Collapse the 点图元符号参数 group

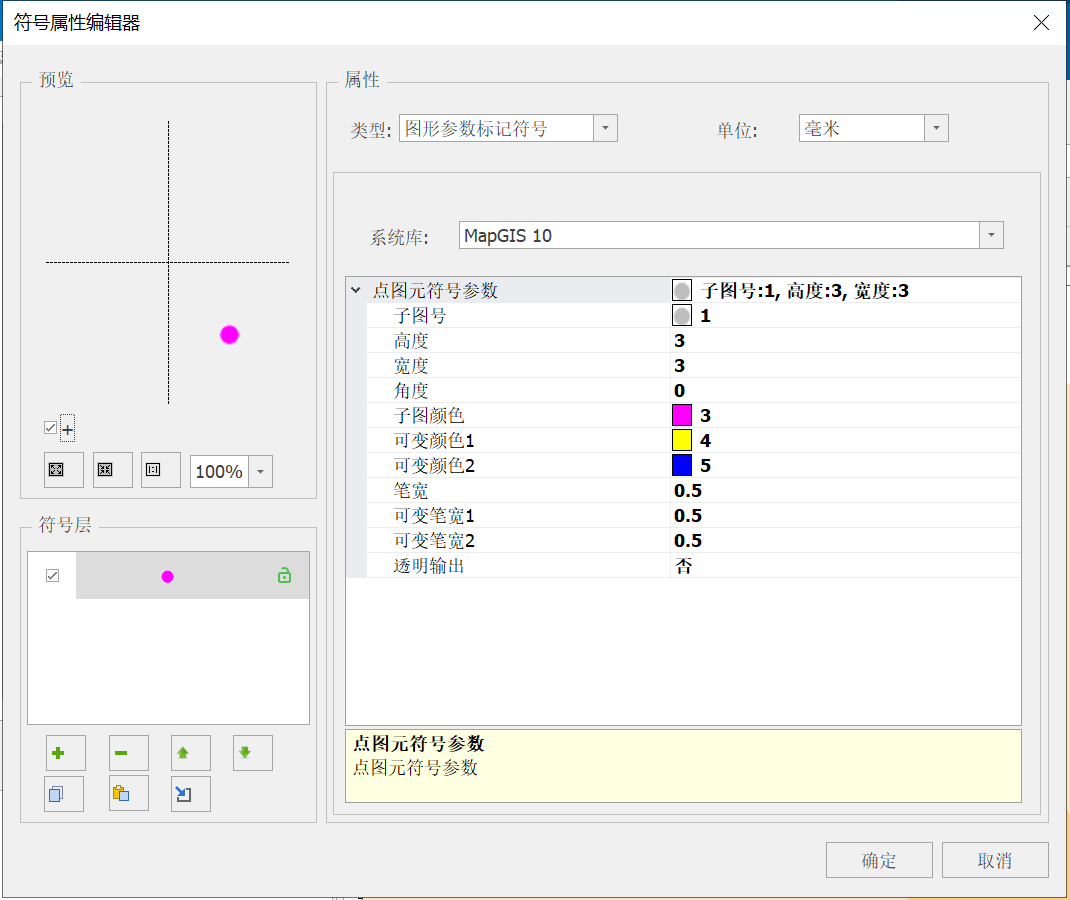point(356,291)
